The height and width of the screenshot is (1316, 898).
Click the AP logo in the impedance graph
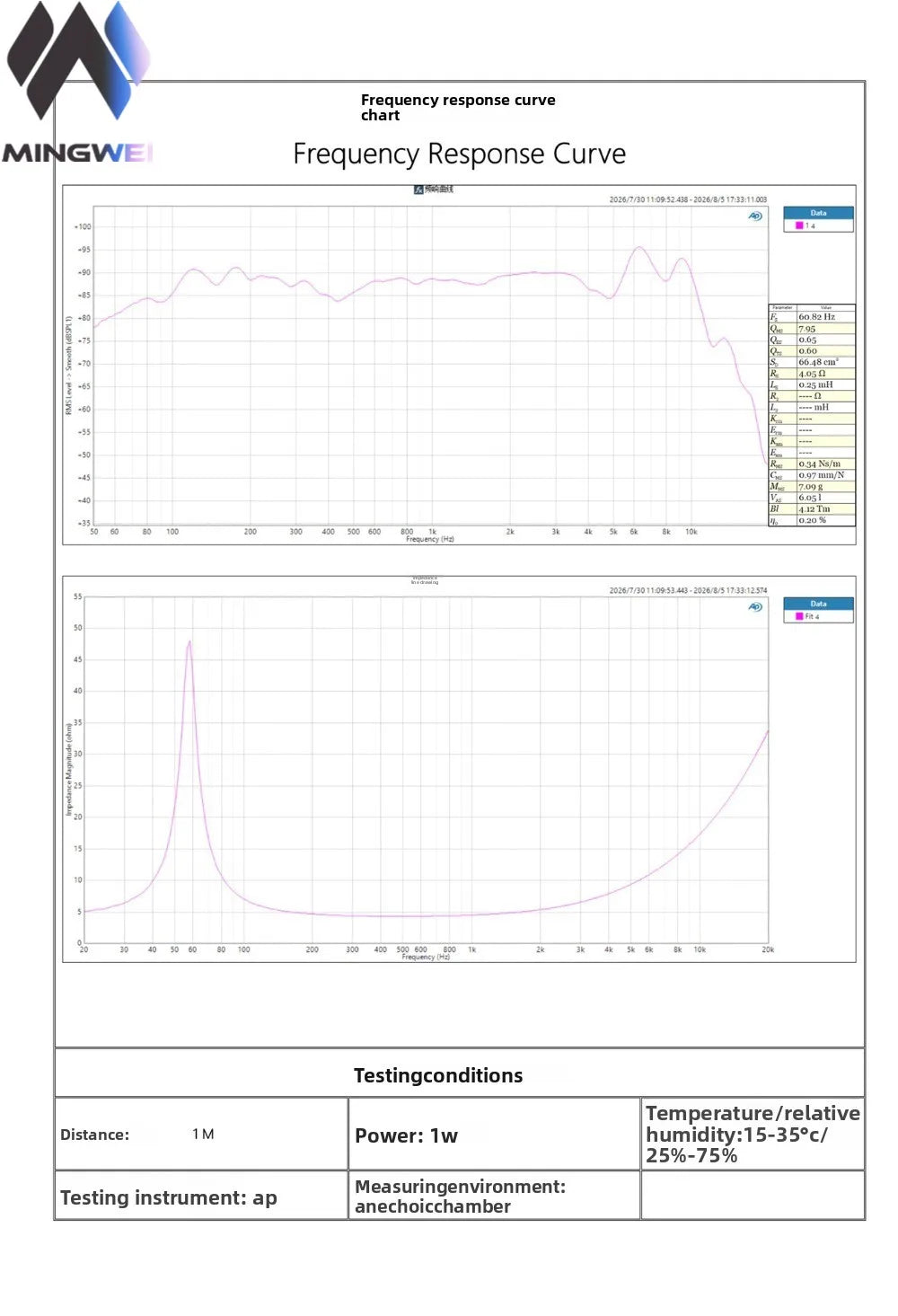(x=755, y=607)
